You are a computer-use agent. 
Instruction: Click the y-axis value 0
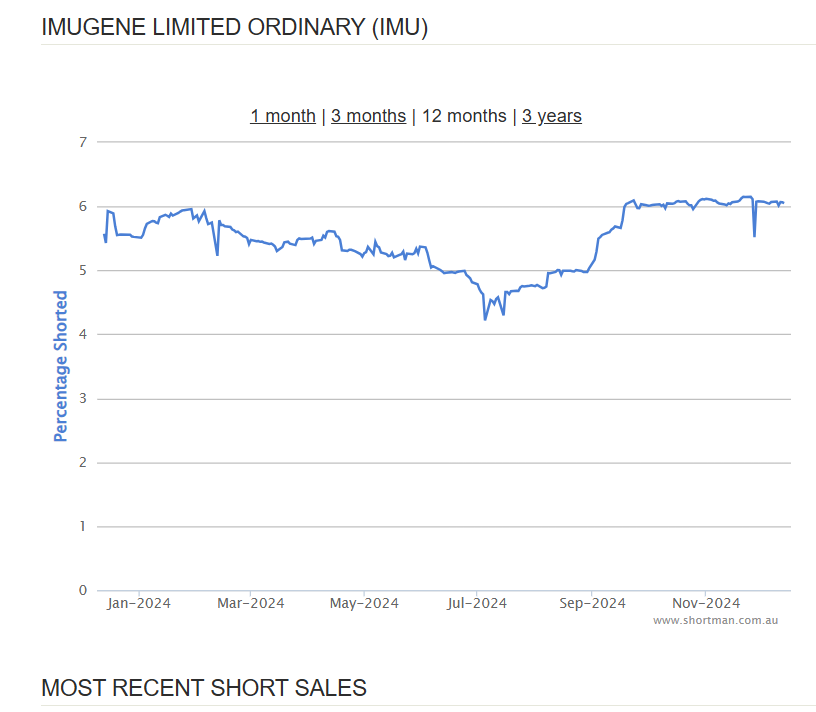coord(83,591)
